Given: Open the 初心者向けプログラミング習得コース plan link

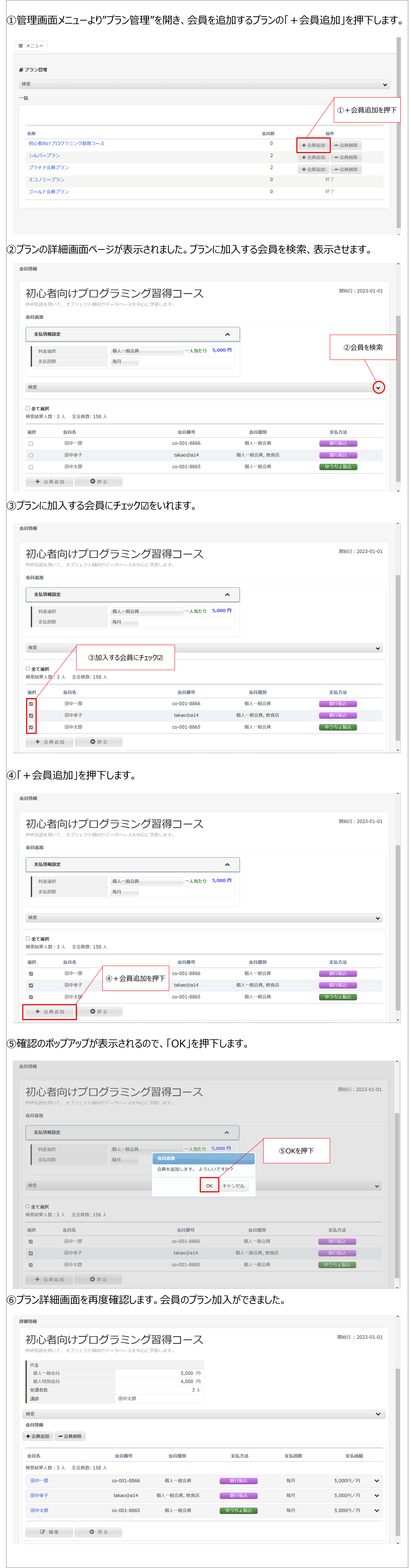Looking at the screenshot, I should pos(66,144).
